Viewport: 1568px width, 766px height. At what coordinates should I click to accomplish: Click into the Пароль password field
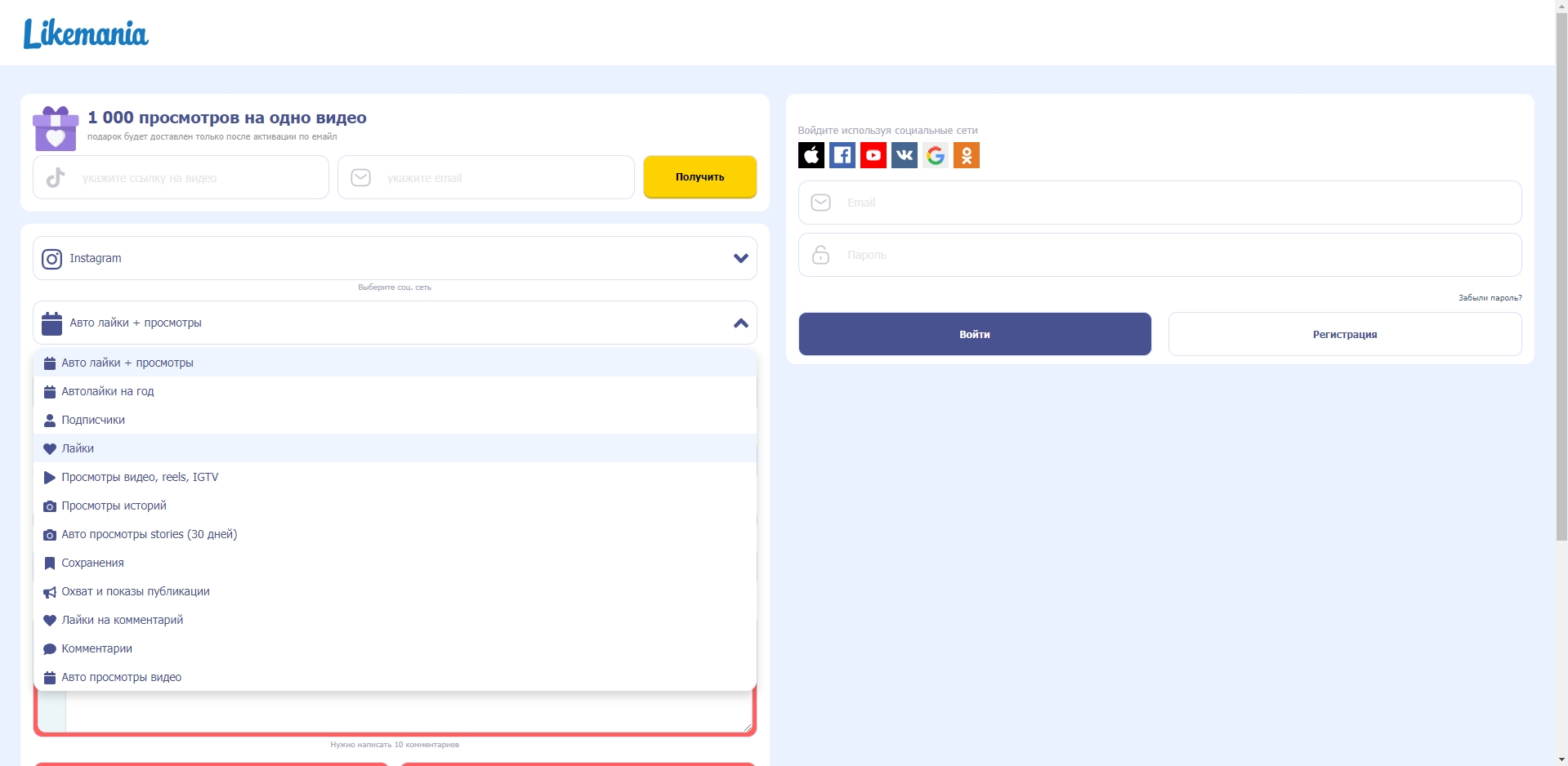pos(1160,255)
